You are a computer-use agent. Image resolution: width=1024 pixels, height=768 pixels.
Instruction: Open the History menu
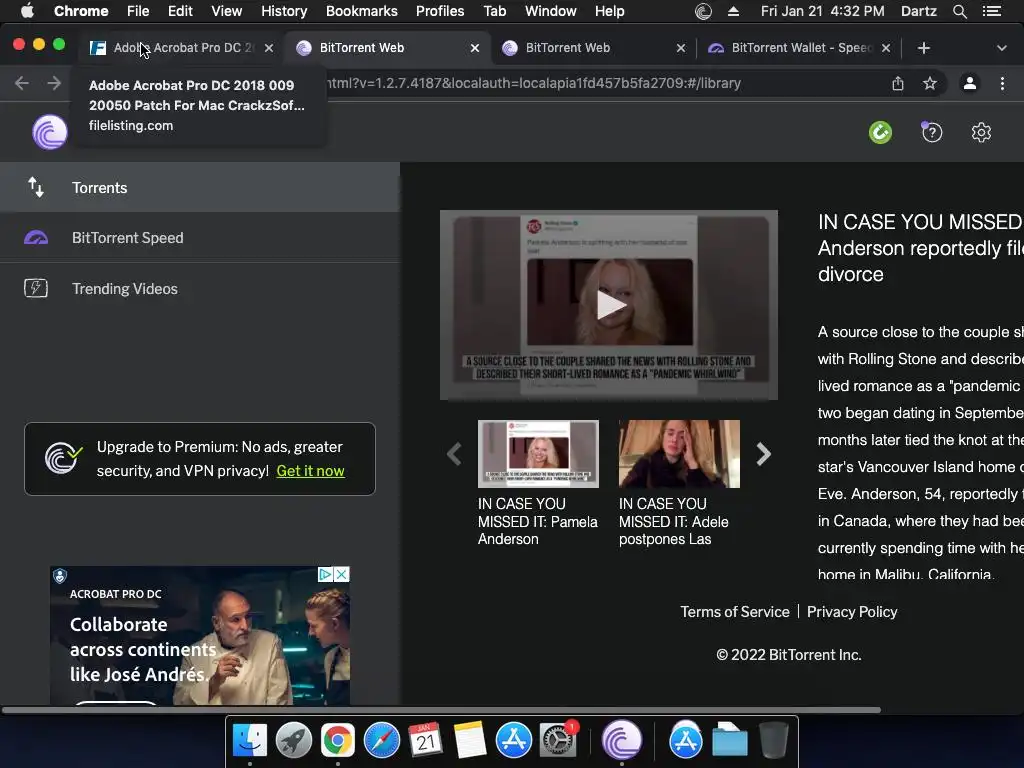coord(284,11)
